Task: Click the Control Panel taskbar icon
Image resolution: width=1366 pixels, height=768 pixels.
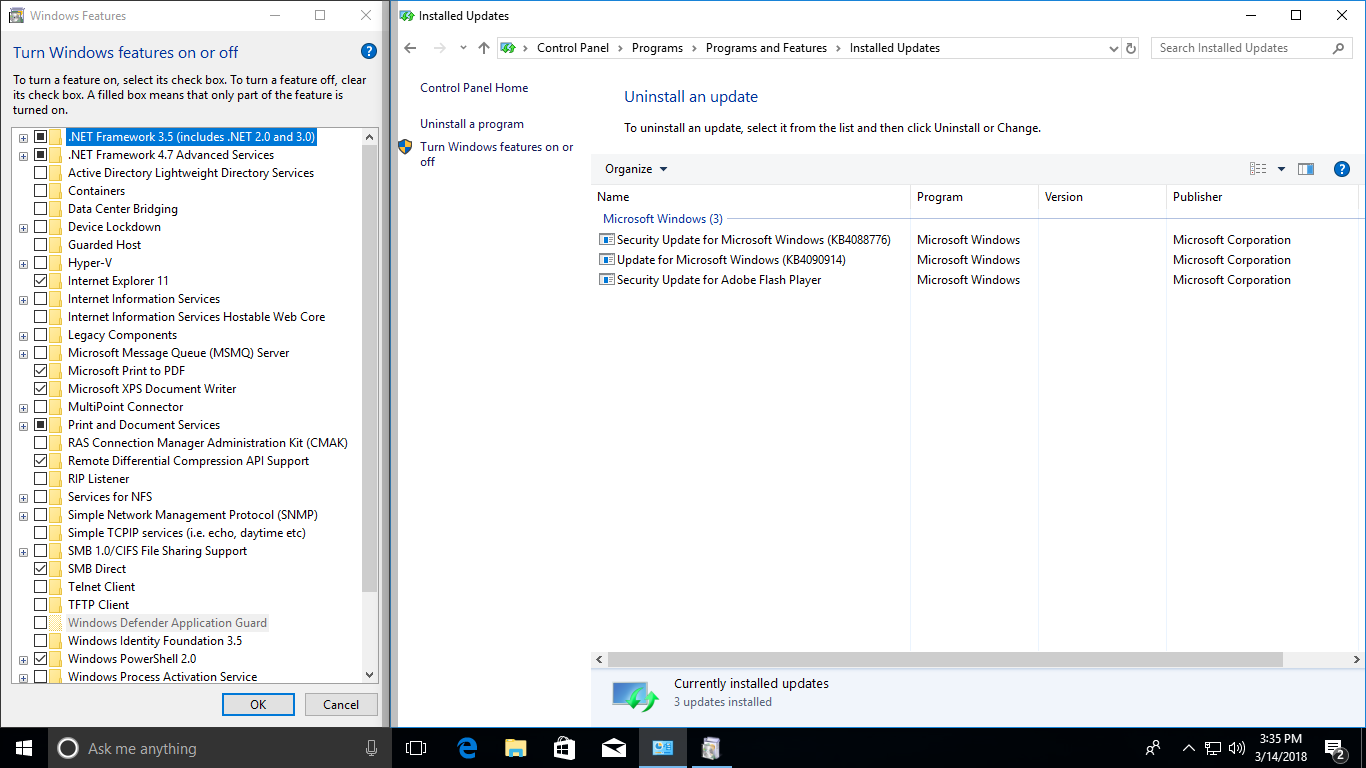Action: pos(662,748)
